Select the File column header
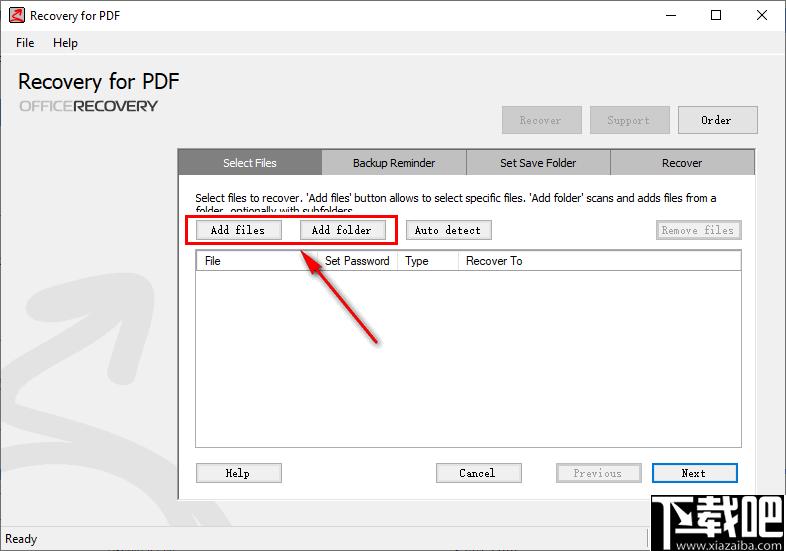786x551 pixels. point(257,261)
